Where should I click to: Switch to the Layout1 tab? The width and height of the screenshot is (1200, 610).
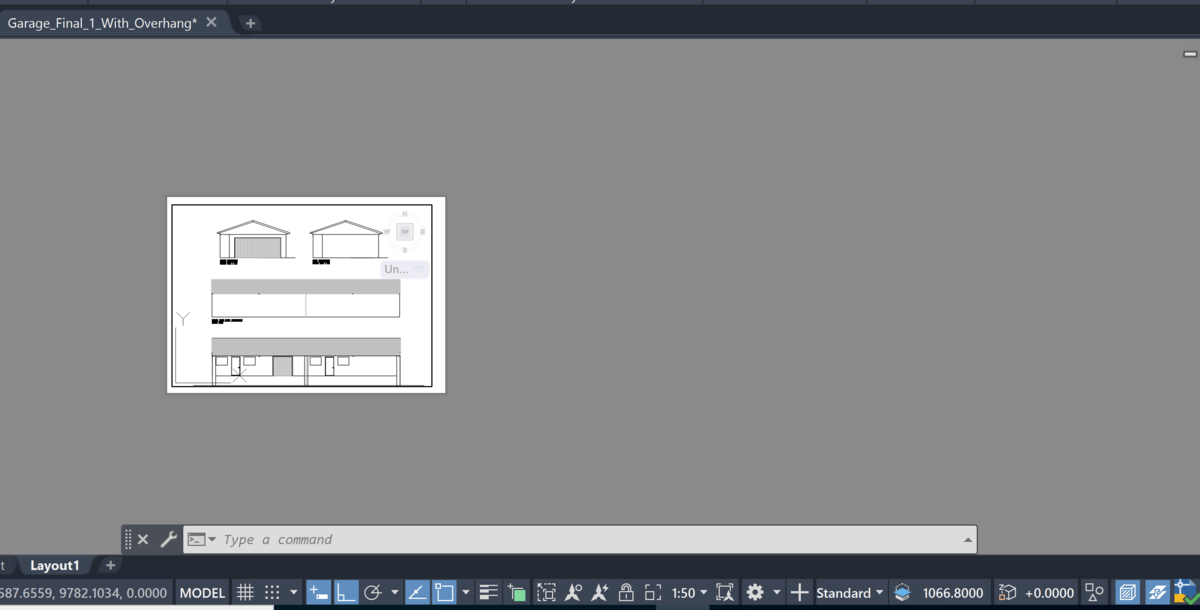coord(55,566)
